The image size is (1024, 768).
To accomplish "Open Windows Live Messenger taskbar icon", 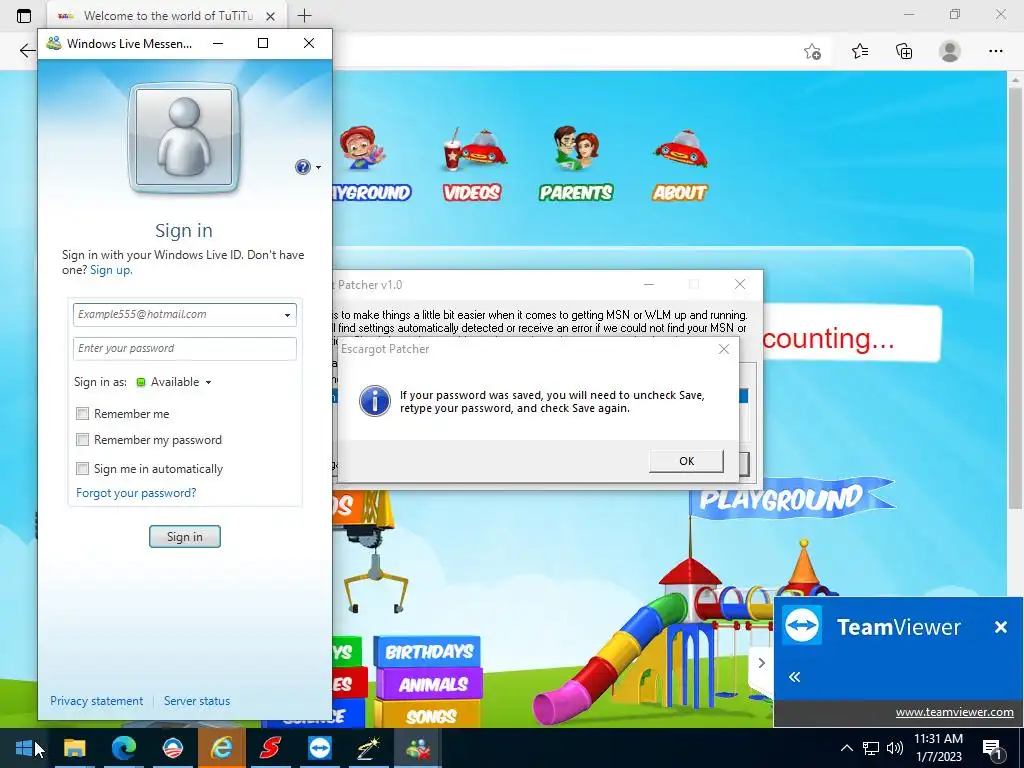I will pos(417,748).
